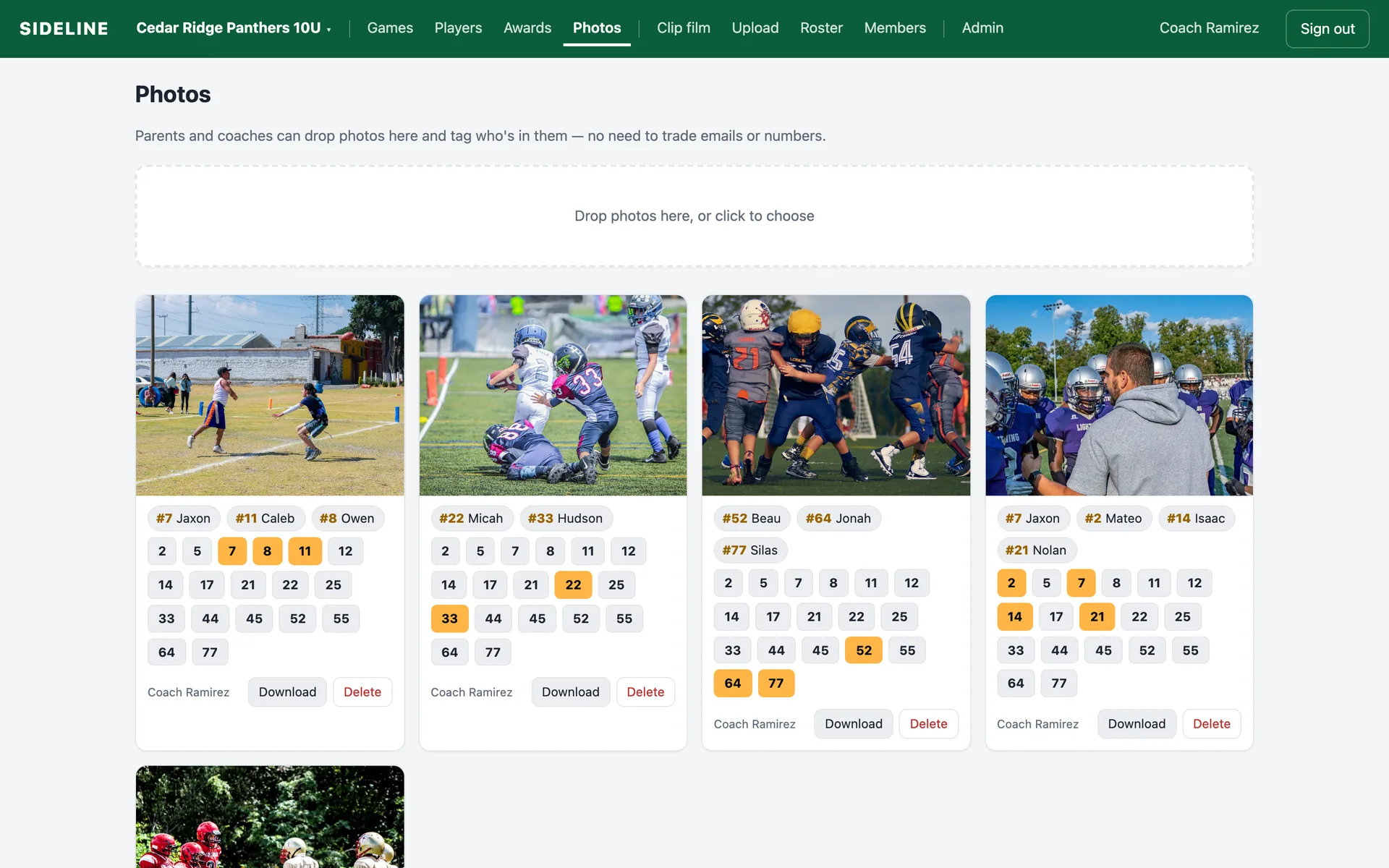
Task: Delete the Beau, Jonah, Silas photo
Action: click(928, 724)
